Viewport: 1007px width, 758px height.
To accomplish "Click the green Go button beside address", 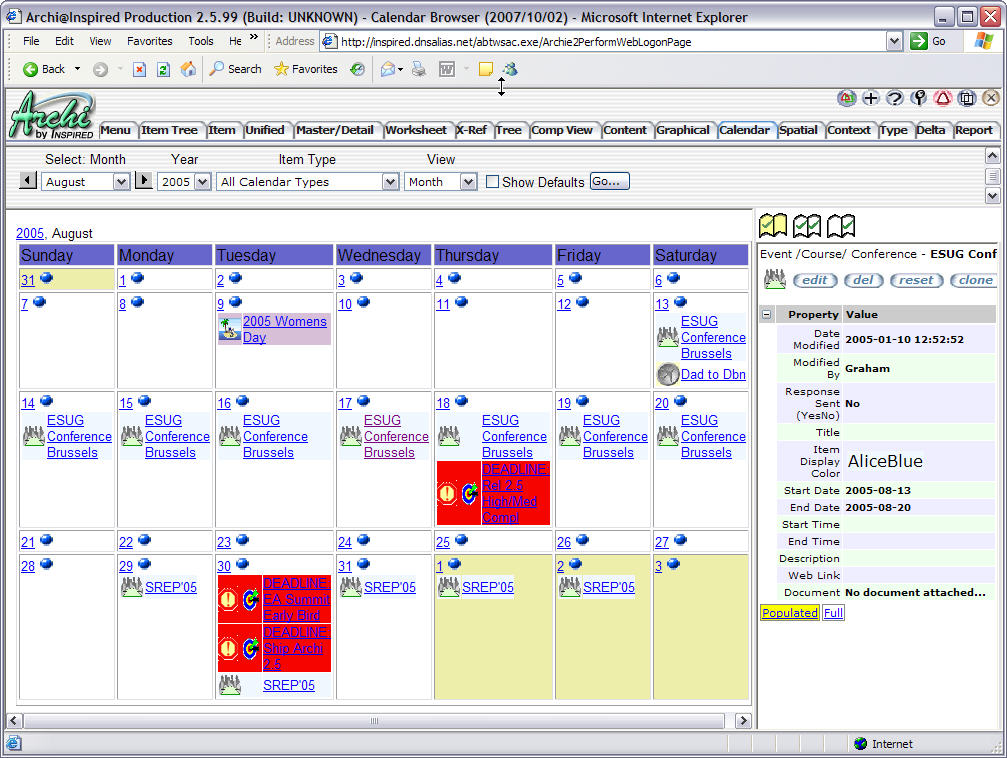I will point(929,41).
